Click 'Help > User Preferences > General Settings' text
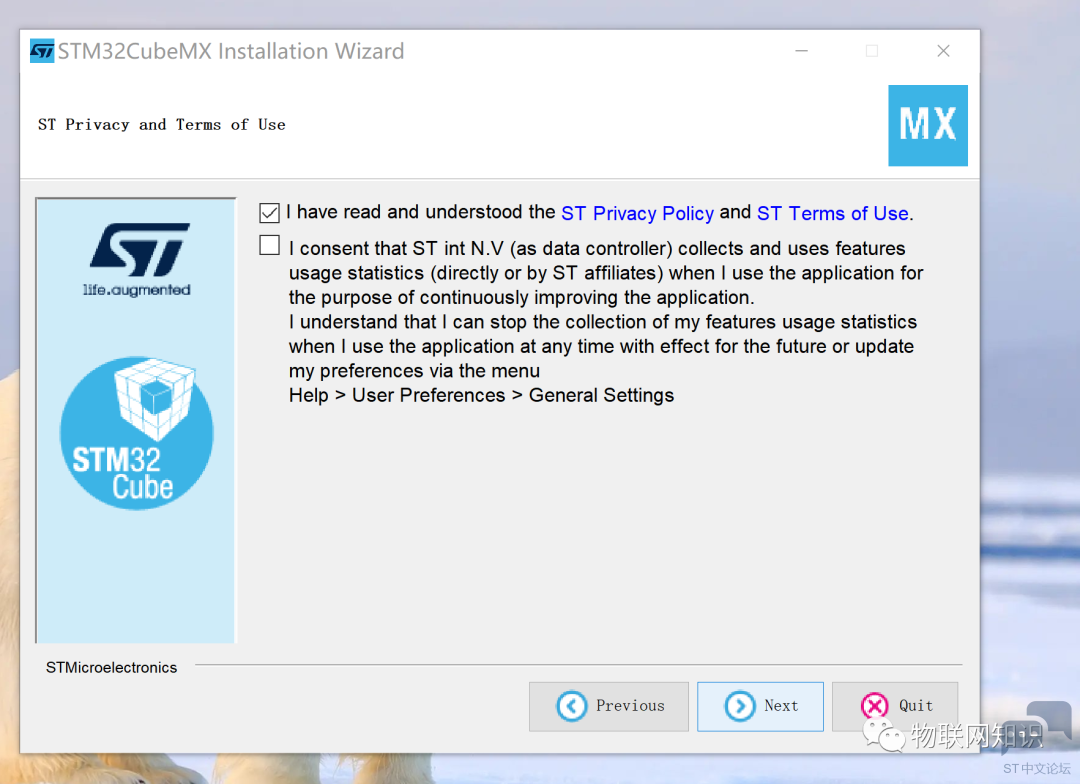 [x=481, y=395]
